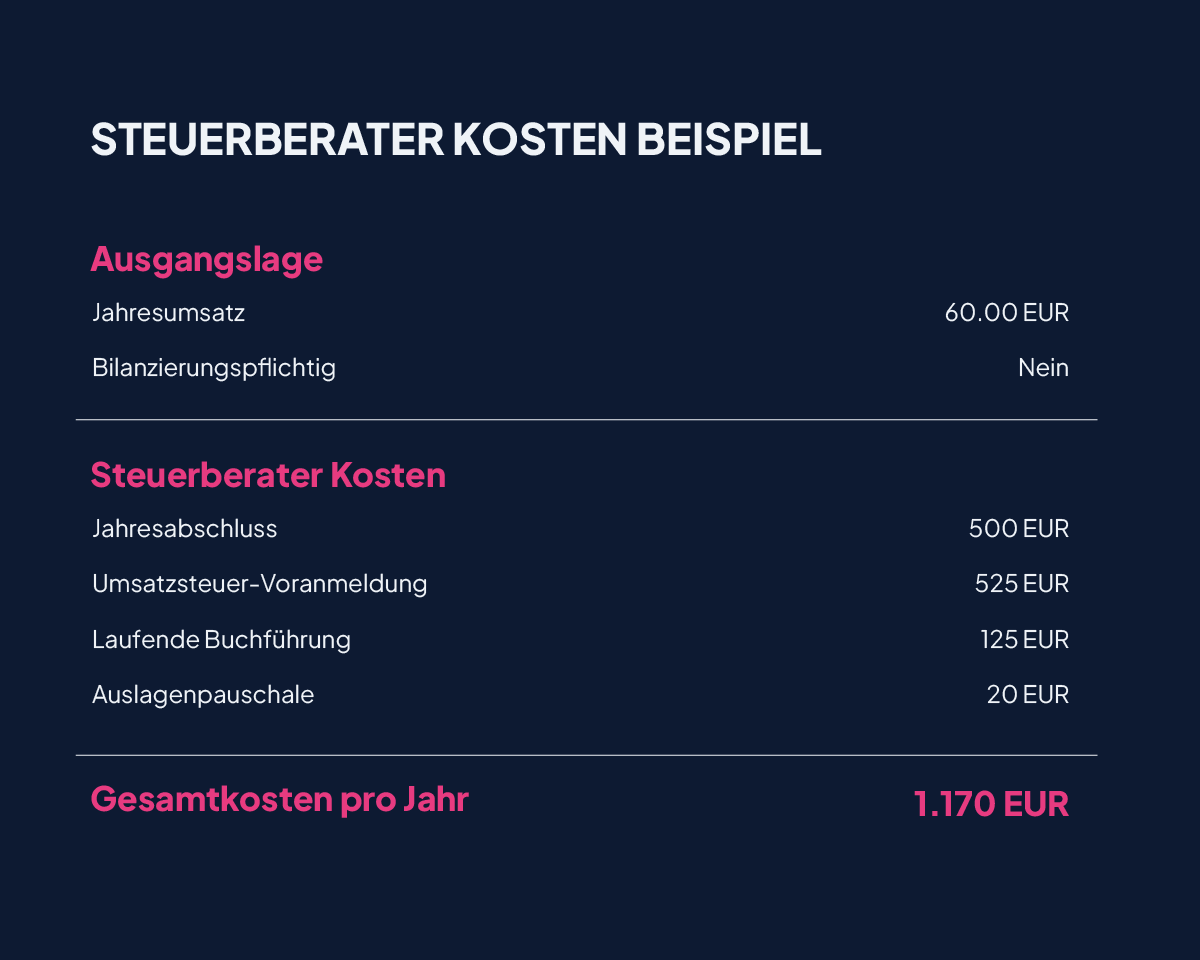Click the Laufende Buchführung label
This screenshot has height=960, width=1200.
click(x=221, y=639)
